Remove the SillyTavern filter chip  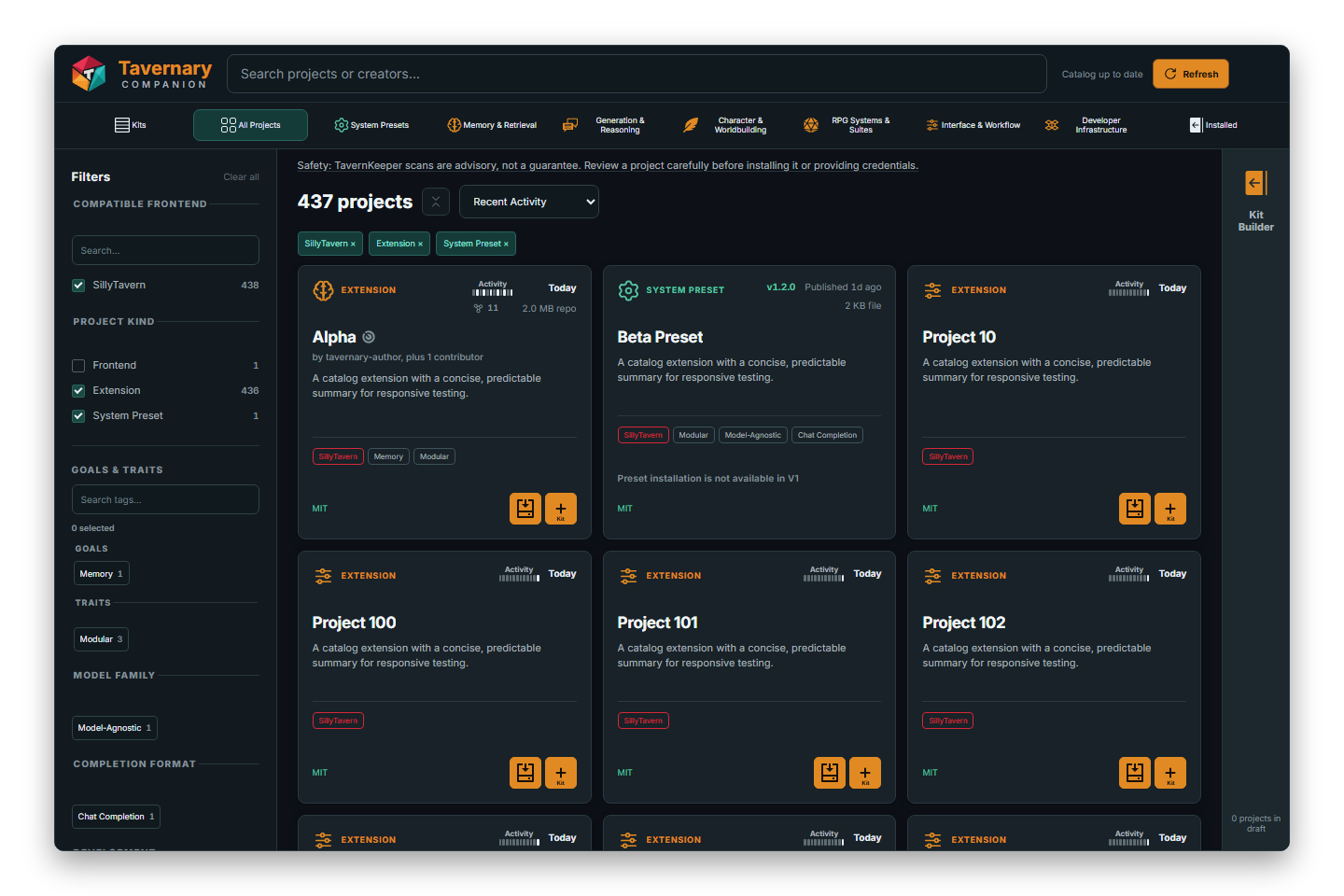pyautogui.click(x=330, y=244)
